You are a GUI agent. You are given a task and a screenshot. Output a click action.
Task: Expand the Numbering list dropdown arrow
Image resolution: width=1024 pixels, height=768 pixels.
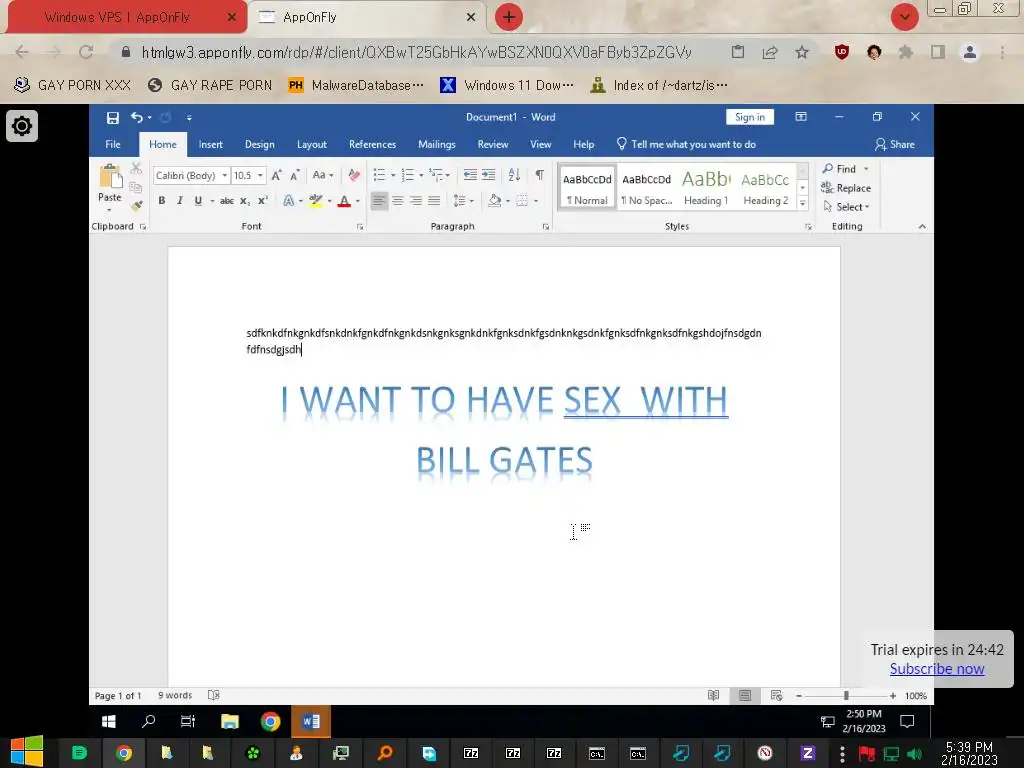[421, 175]
